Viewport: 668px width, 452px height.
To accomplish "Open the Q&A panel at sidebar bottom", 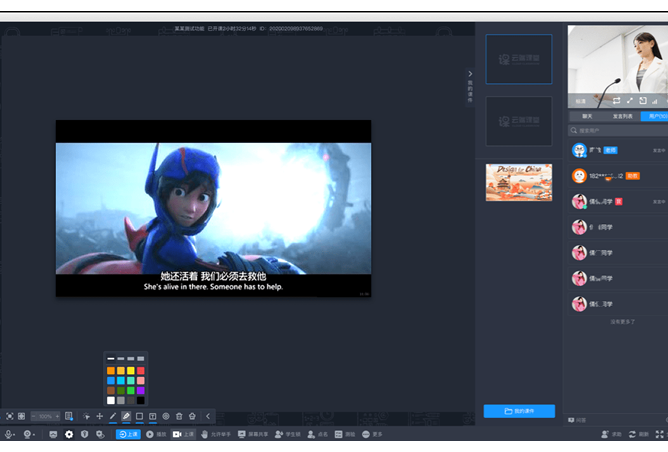I will 577,420.
